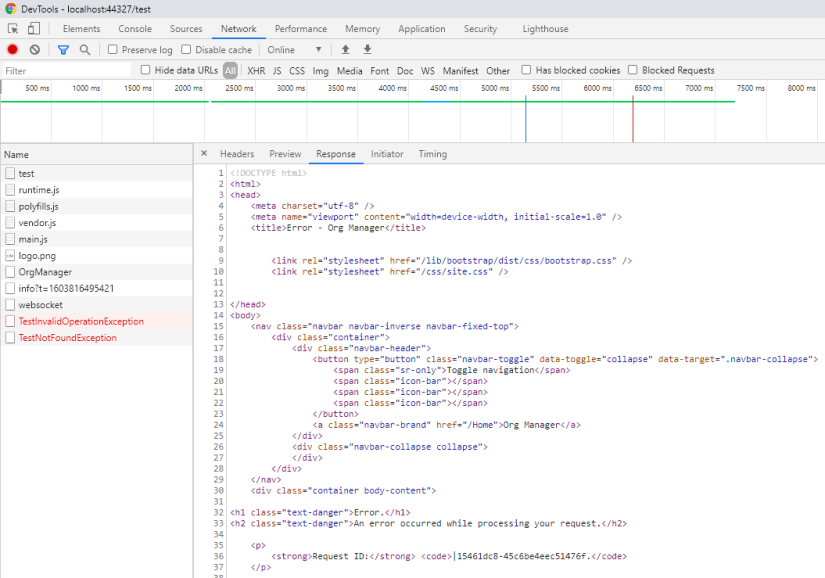Image resolution: width=825 pixels, height=578 pixels.
Task: Switch to the Preview tab
Action: pos(285,154)
